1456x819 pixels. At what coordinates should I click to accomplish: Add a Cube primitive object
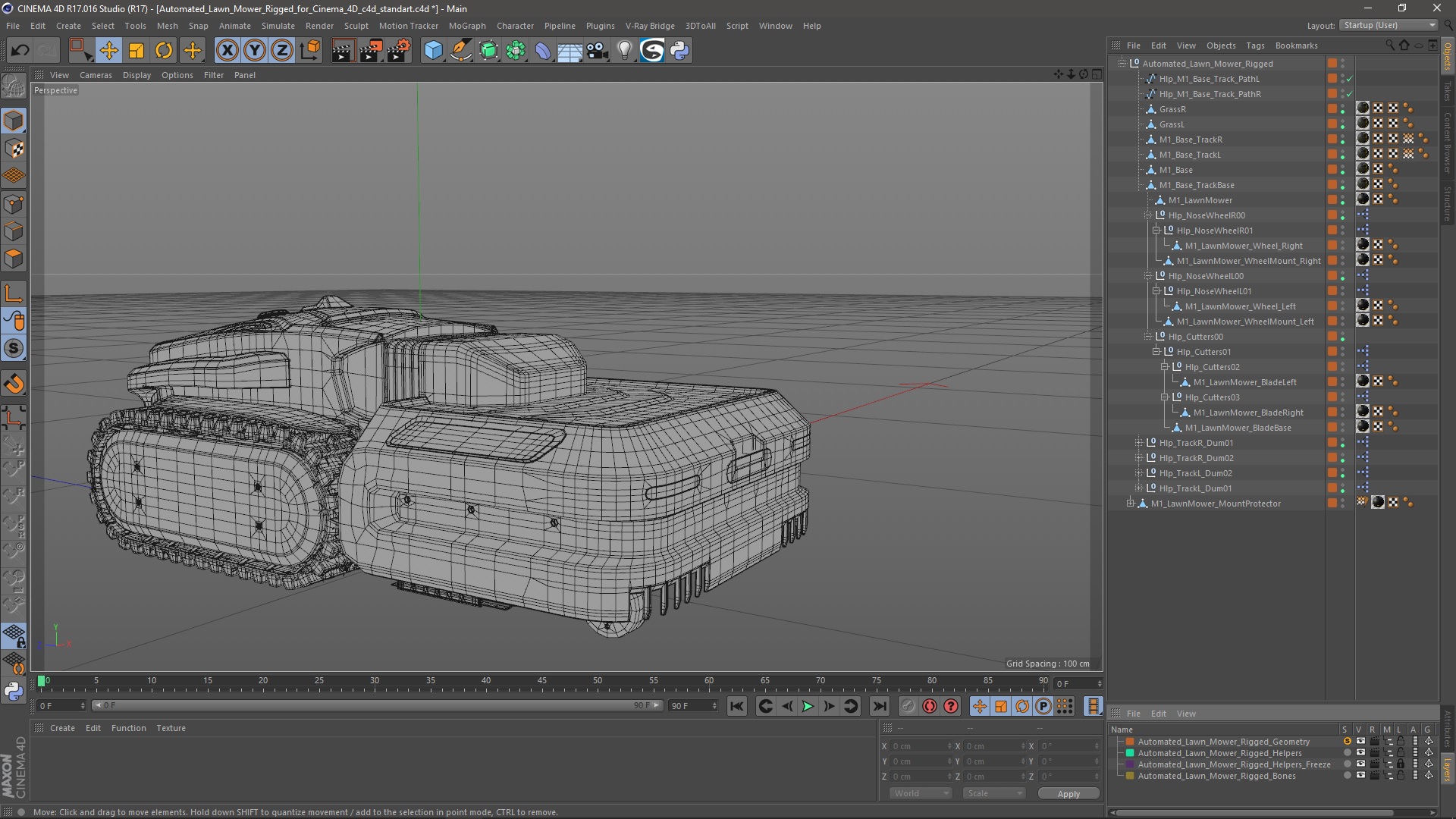coord(433,51)
